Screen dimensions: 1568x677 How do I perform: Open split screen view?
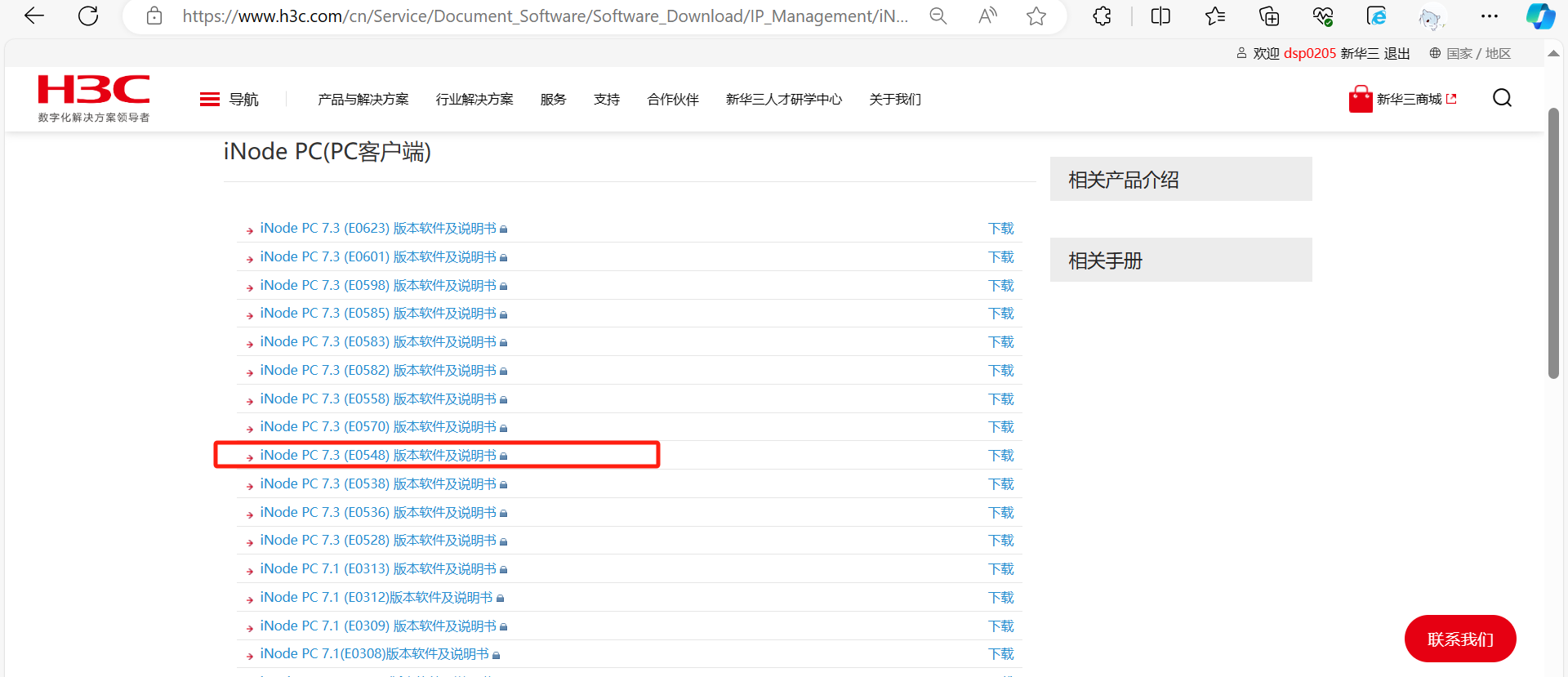click(x=1160, y=16)
